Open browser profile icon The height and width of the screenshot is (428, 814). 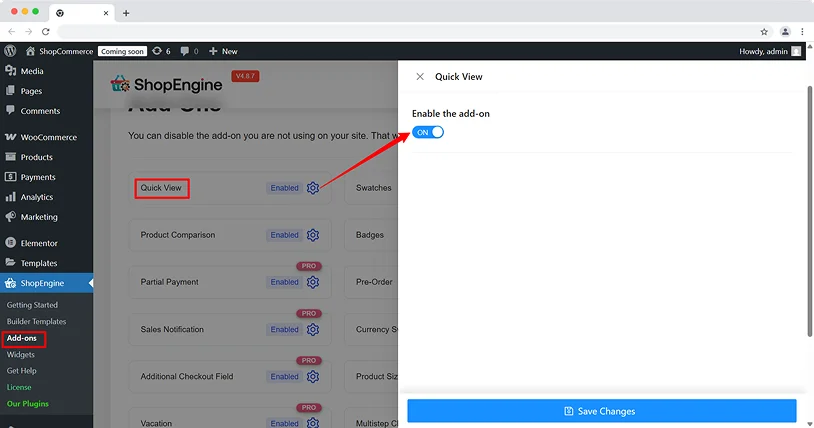tap(785, 32)
